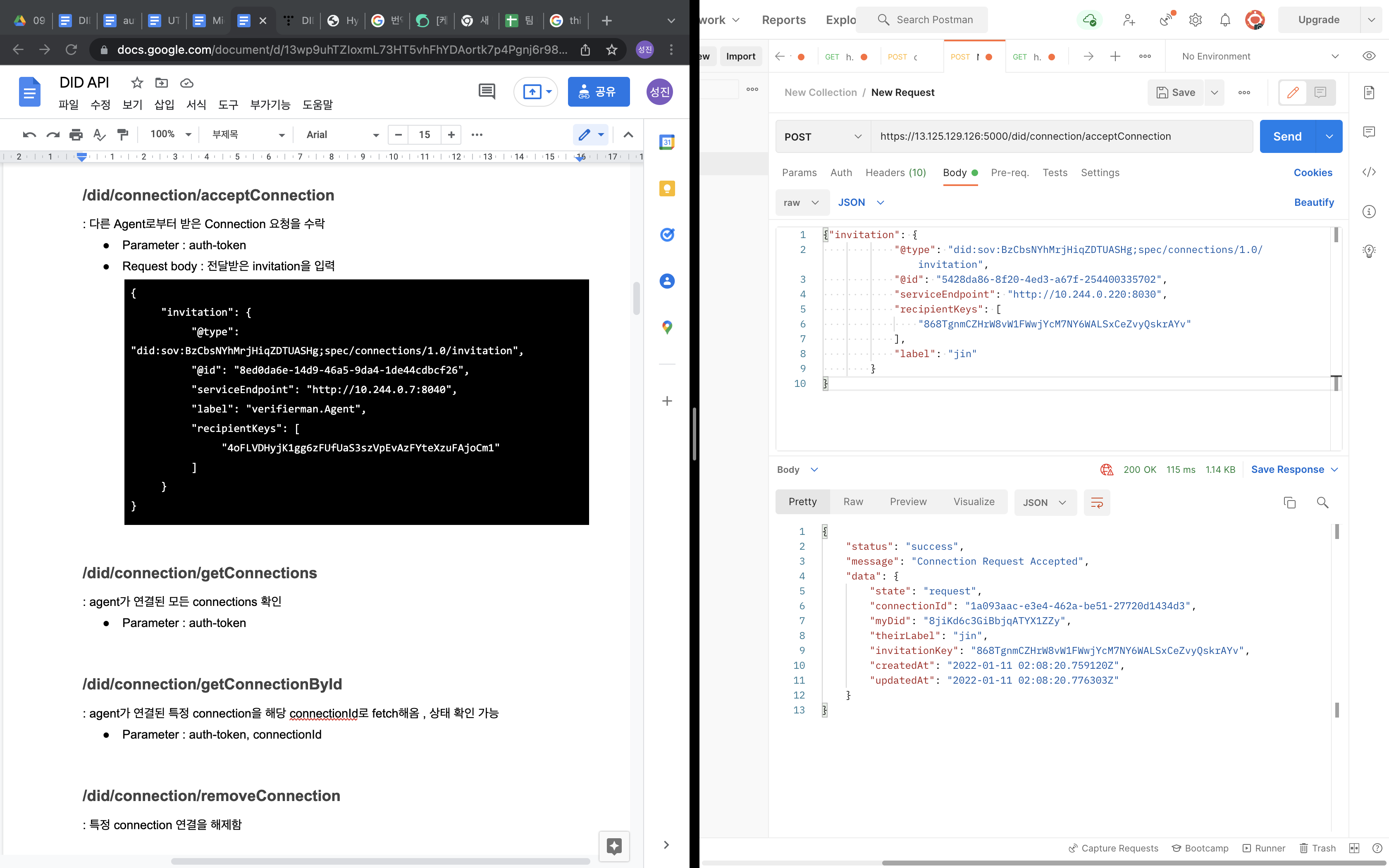
Task: Open the POST method dropdown
Action: (823, 137)
